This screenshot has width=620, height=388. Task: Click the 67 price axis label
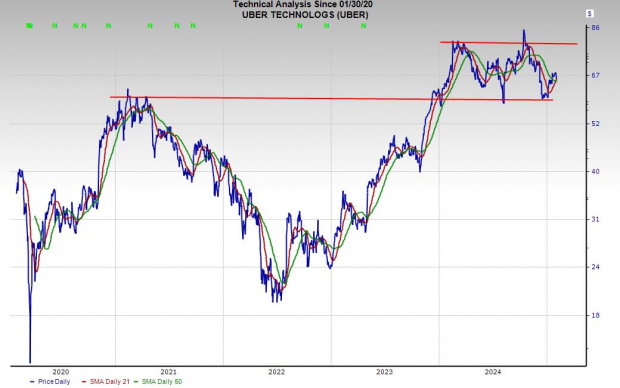click(595, 76)
